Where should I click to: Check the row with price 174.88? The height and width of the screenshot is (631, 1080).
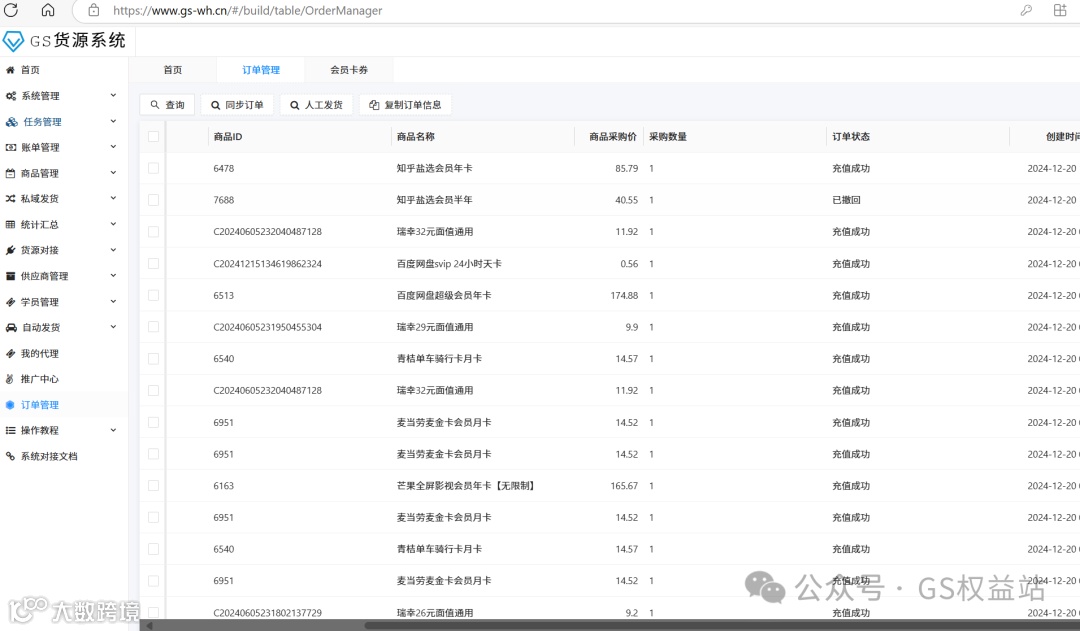(153, 296)
